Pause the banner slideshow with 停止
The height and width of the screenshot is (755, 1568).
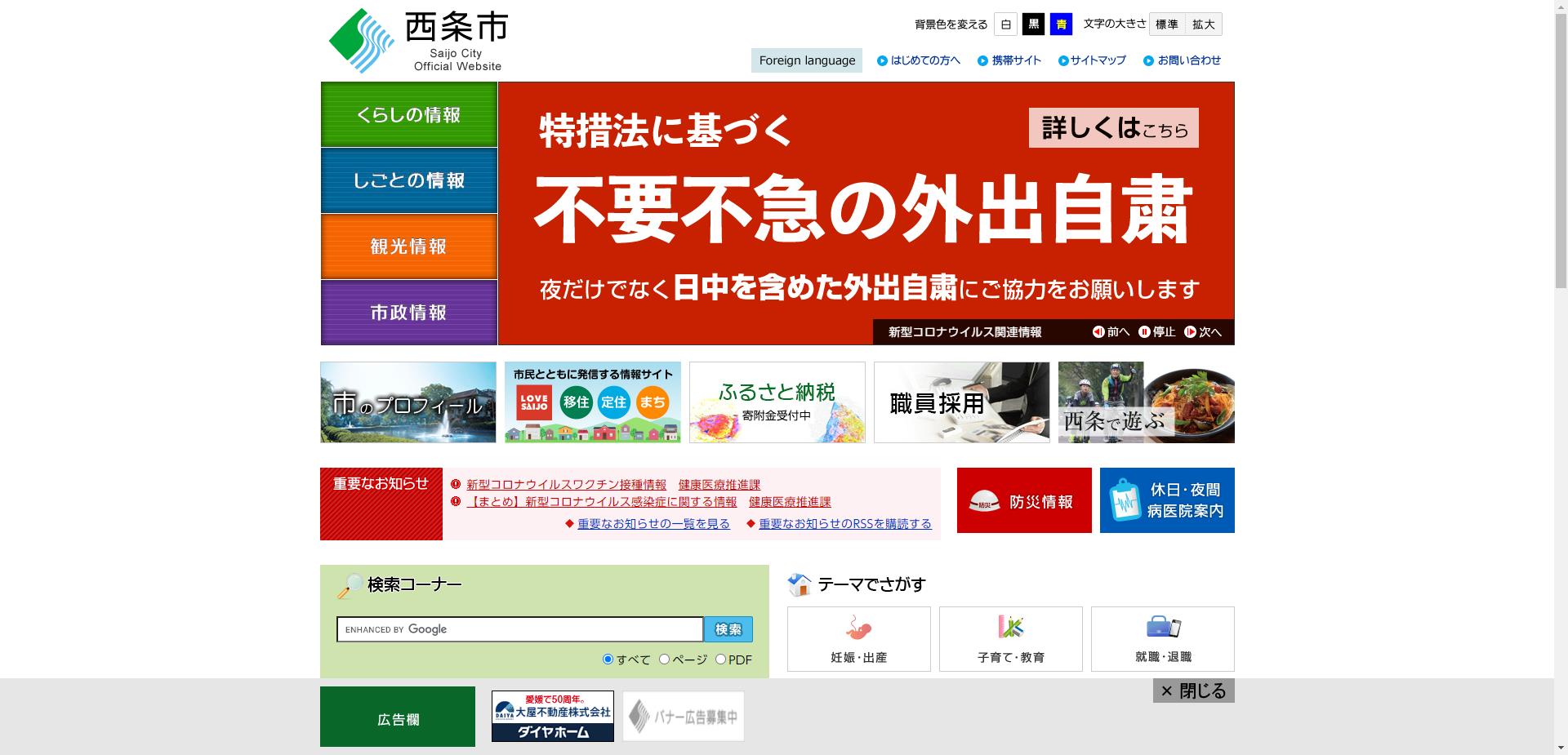pyautogui.click(x=1157, y=332)
